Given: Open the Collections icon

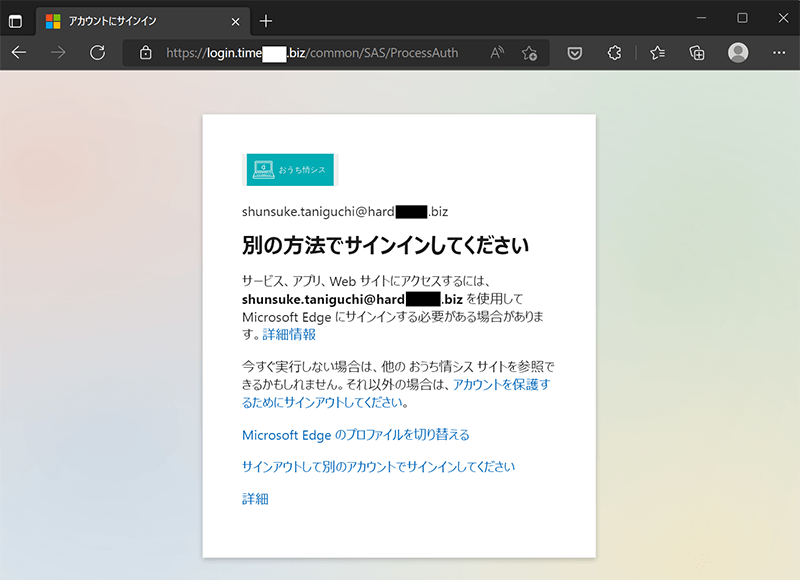Looking at the screenshot, I should (x=697, y=53).
